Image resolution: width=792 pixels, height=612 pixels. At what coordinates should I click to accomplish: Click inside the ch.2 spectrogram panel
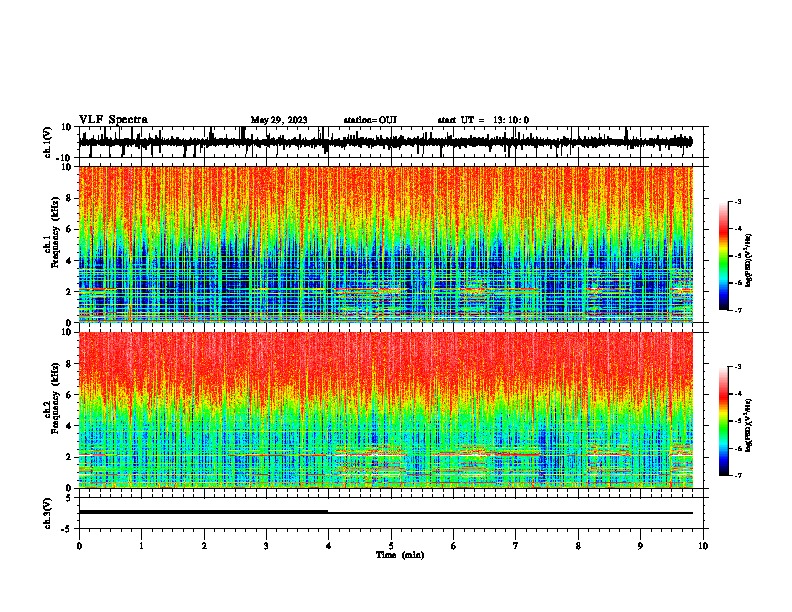point(386,410)
